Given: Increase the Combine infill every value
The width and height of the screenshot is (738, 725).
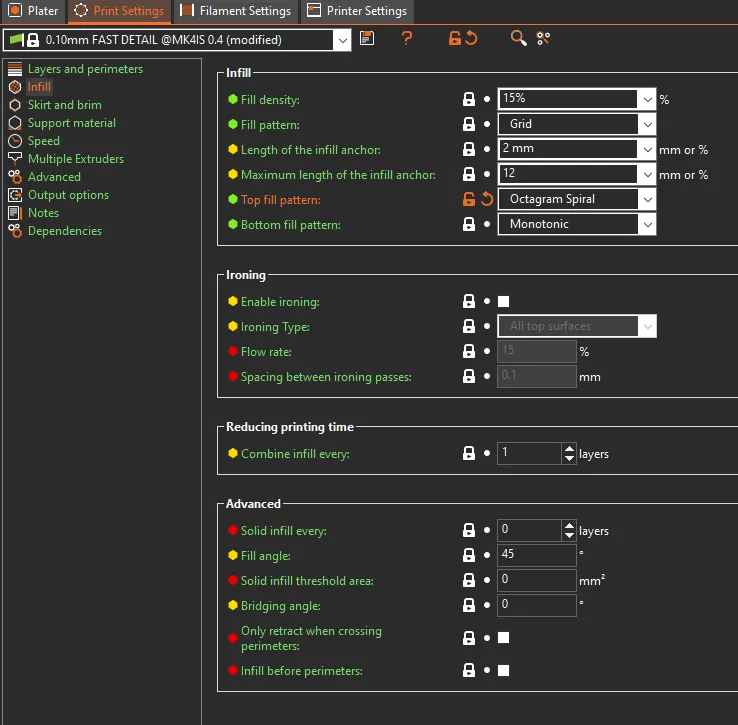Looking at the screenshot, I should (x=569, y=448).
